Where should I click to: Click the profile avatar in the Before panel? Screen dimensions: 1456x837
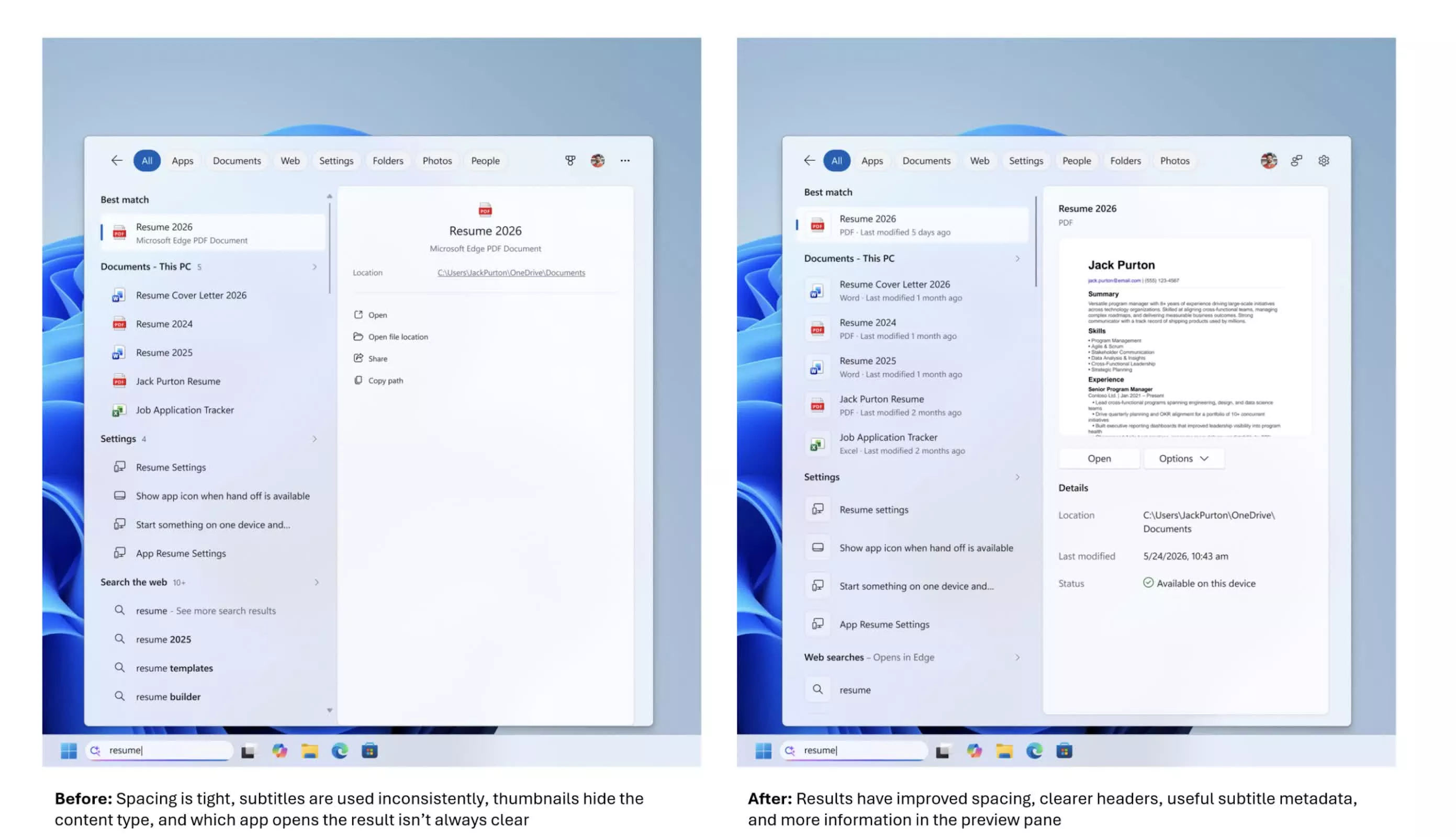coord(598,161)
